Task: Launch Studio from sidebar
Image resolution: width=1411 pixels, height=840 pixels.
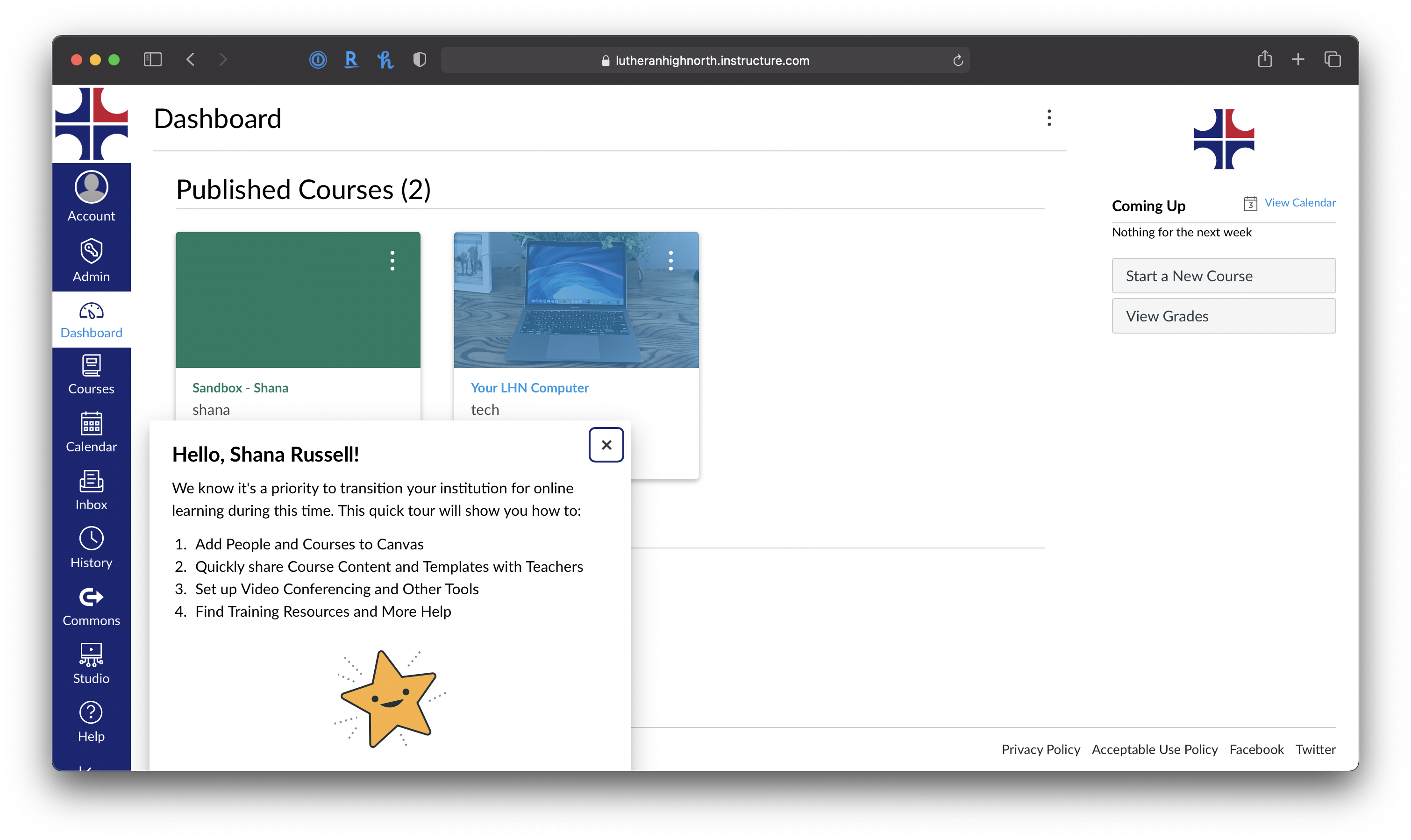Action: pyautogui.click(x=91, y=664)
